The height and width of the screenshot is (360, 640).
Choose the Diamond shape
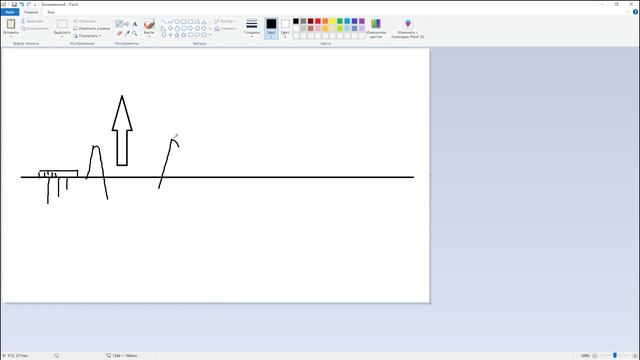(171, 29)
